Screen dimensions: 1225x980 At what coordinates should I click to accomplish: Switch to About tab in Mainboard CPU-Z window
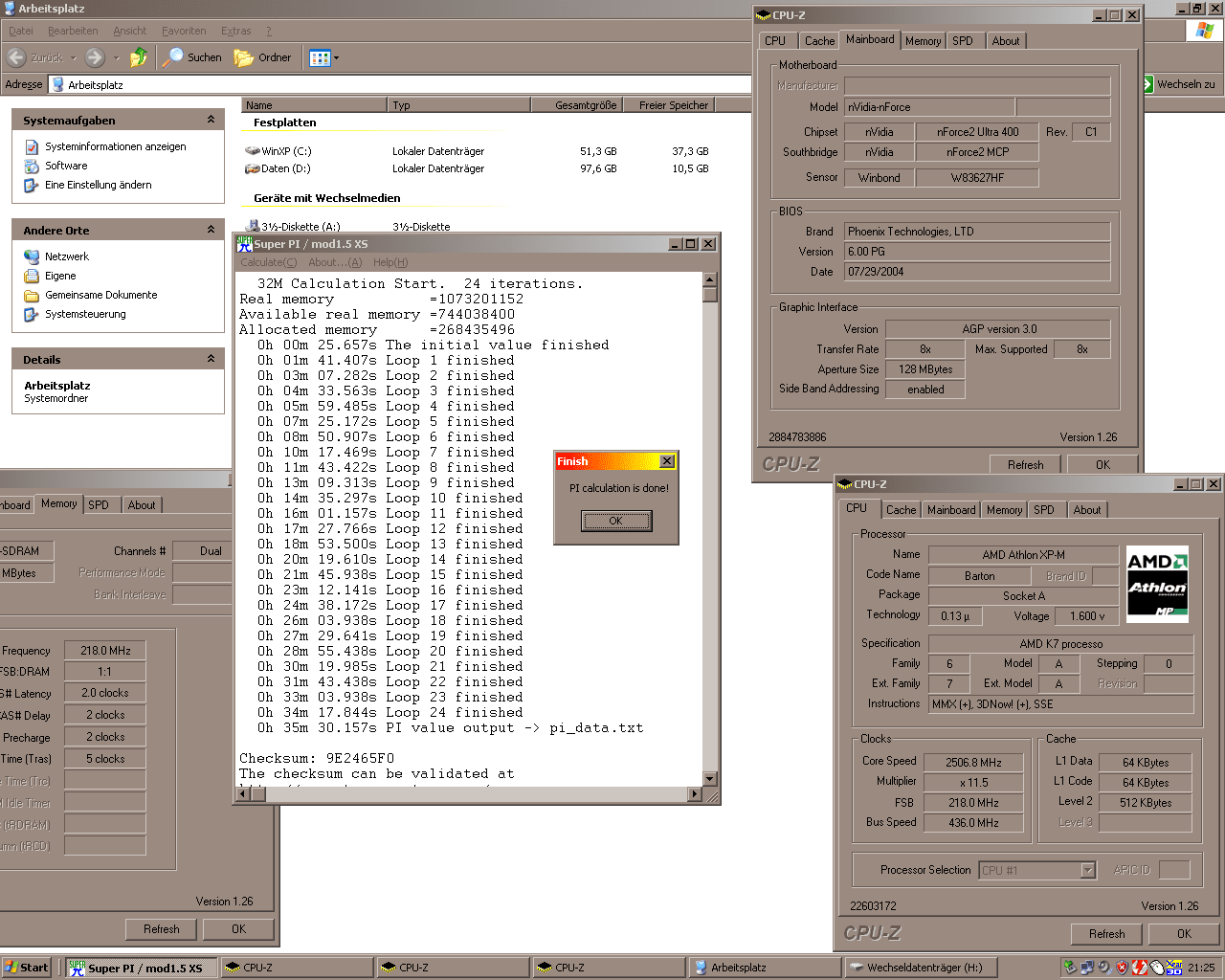[1006, 41]
